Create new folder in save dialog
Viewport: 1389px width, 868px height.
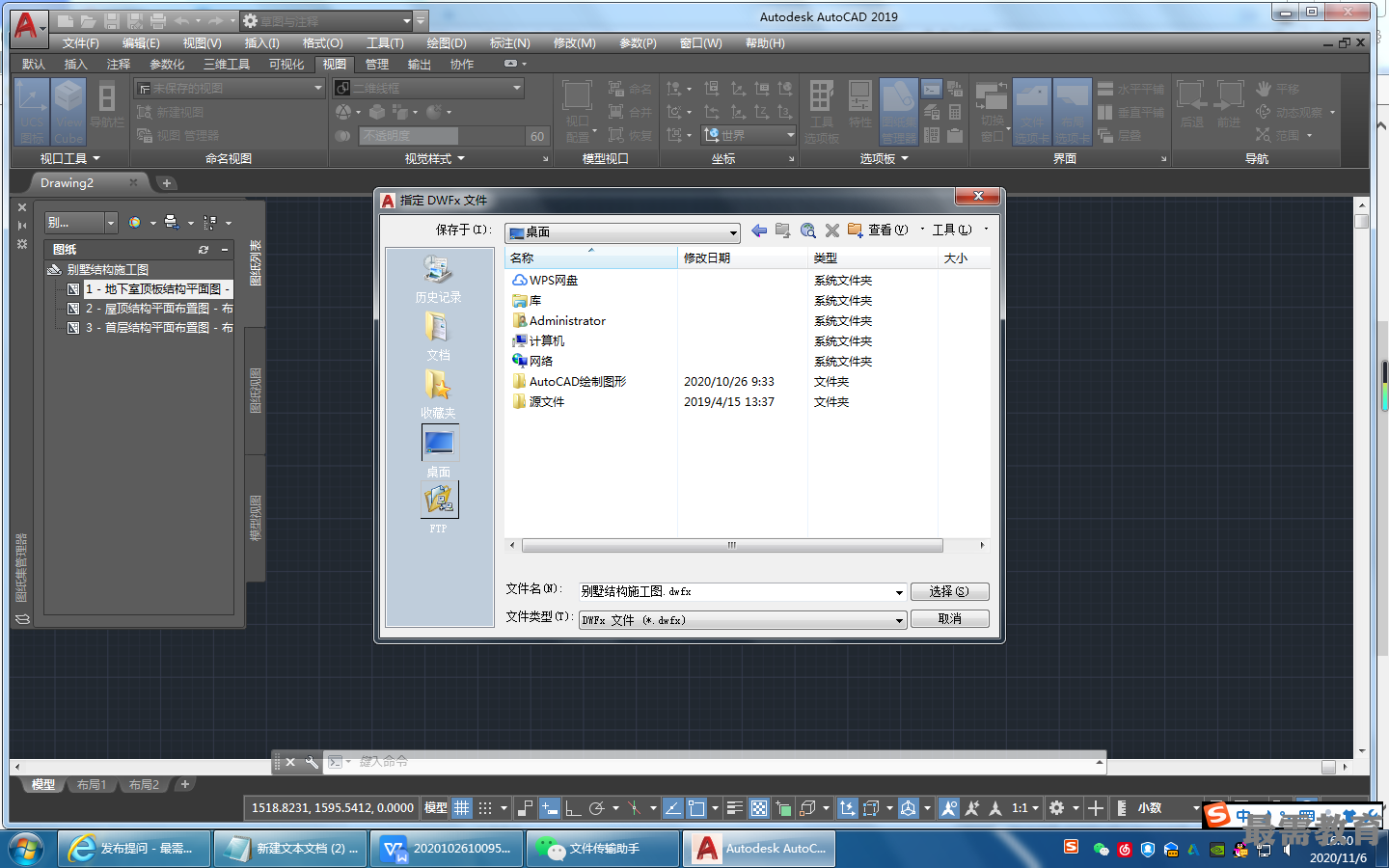[855, 231]
